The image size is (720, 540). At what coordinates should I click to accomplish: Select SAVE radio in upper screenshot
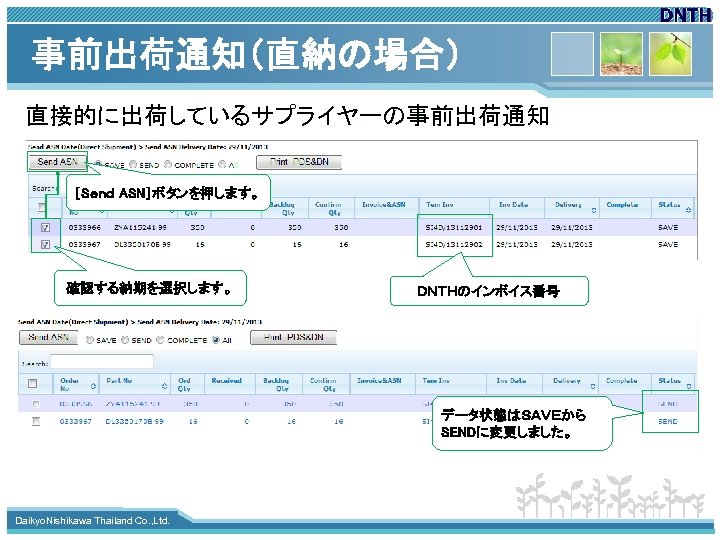(x=98, y=164)
